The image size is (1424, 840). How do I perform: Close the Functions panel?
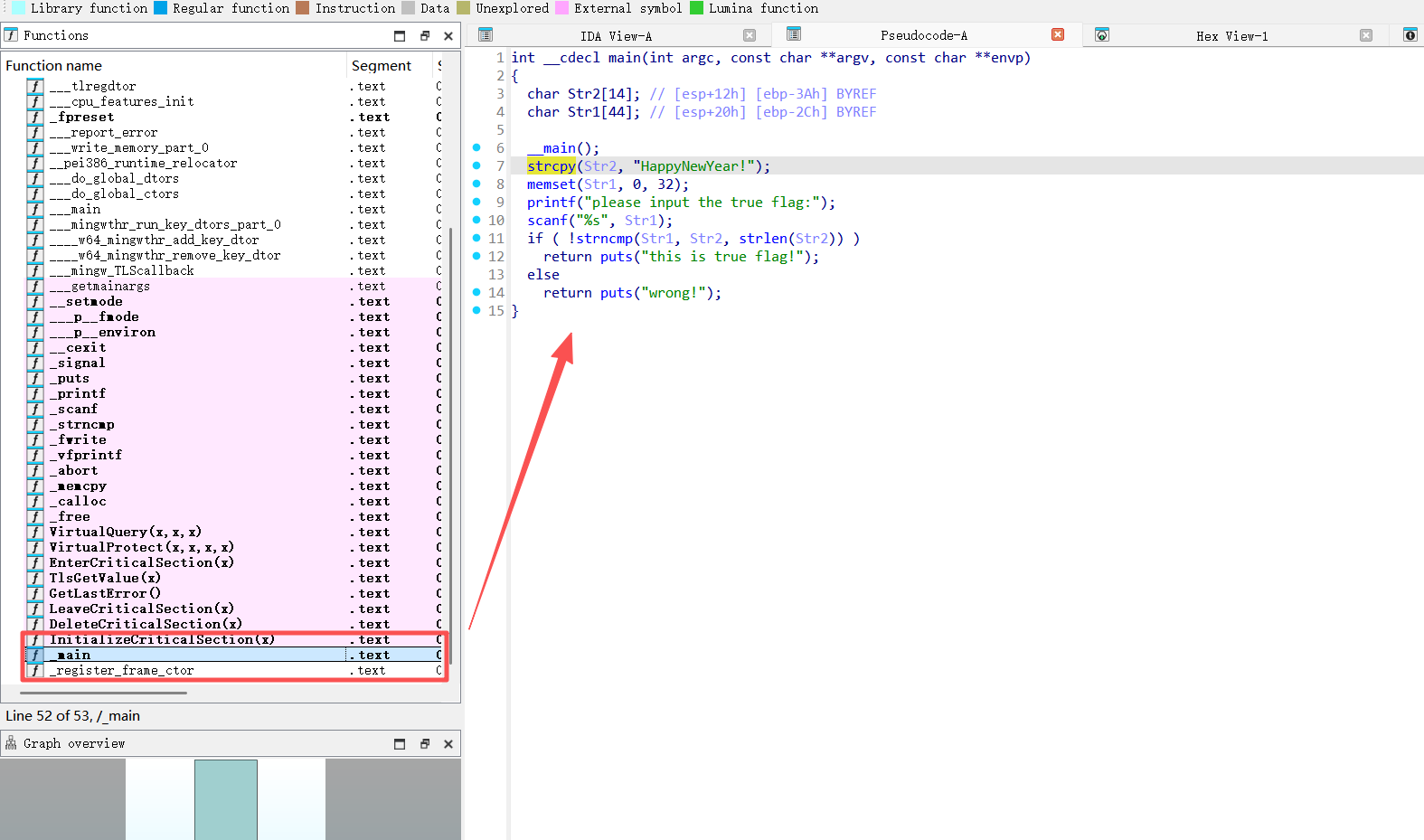pos(448,36)
